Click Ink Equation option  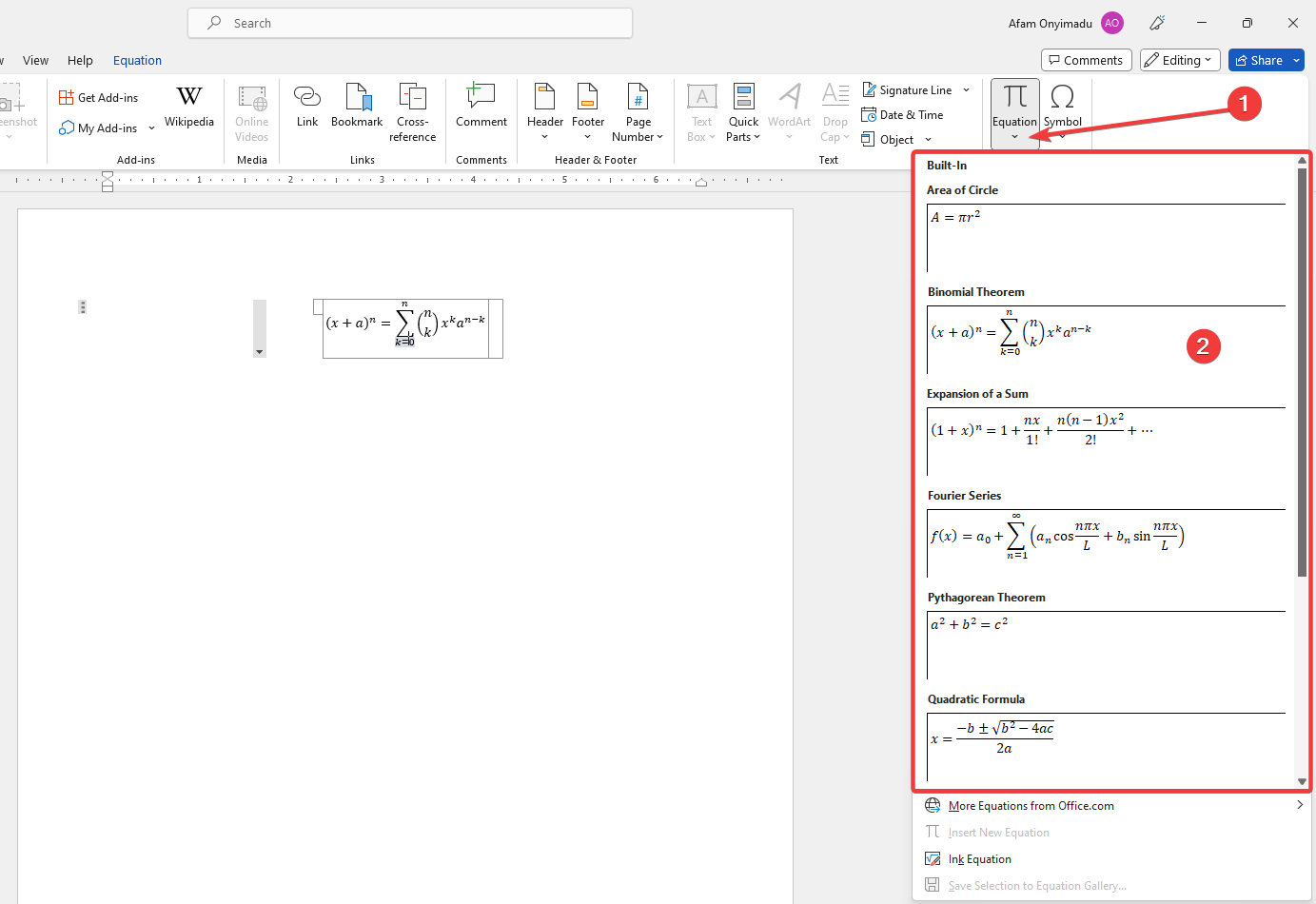point(979,859)
